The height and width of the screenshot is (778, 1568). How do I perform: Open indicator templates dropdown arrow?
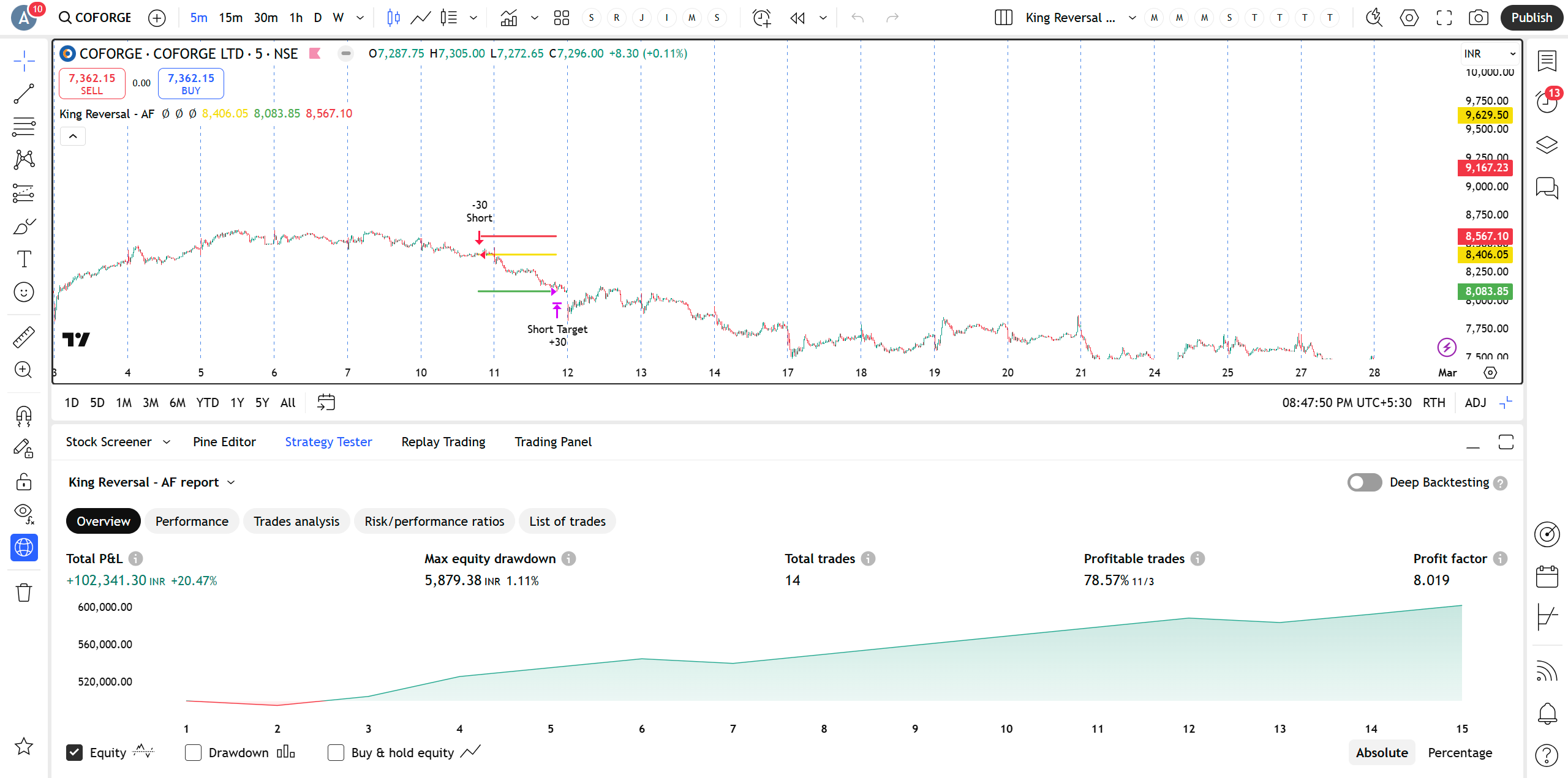point(534,18)
